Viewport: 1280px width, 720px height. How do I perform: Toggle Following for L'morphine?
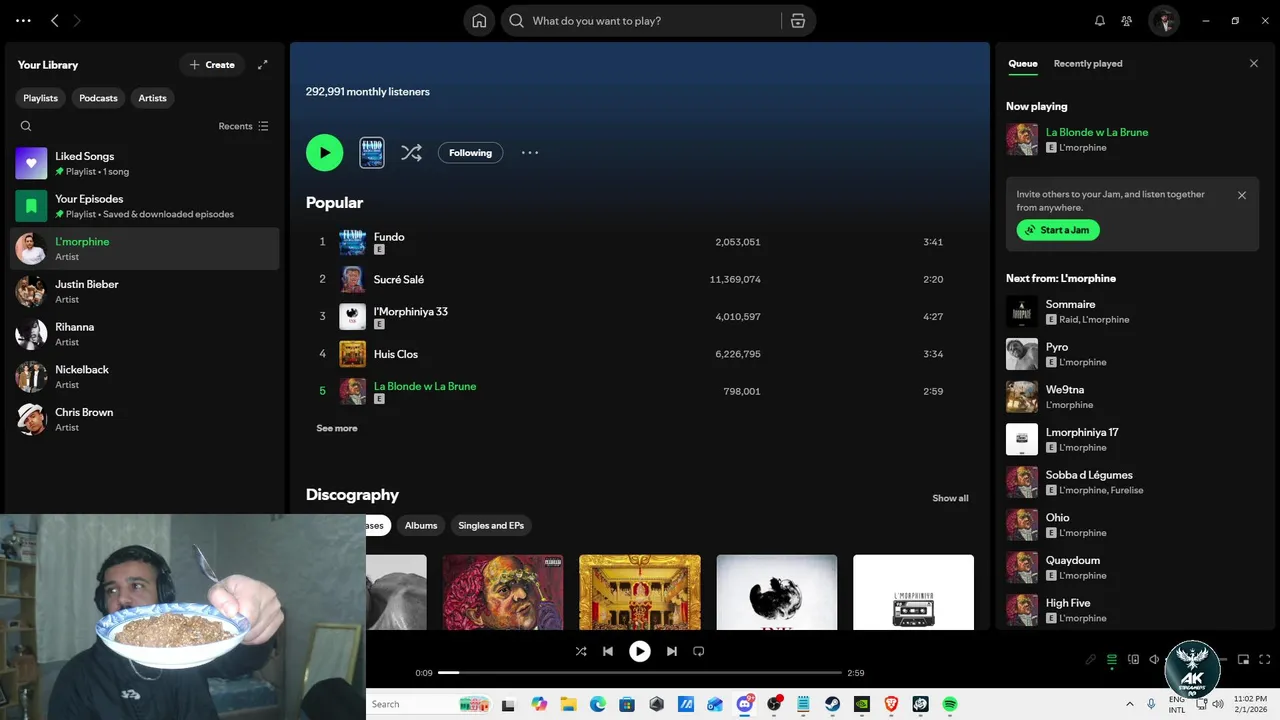pos(470,153)
